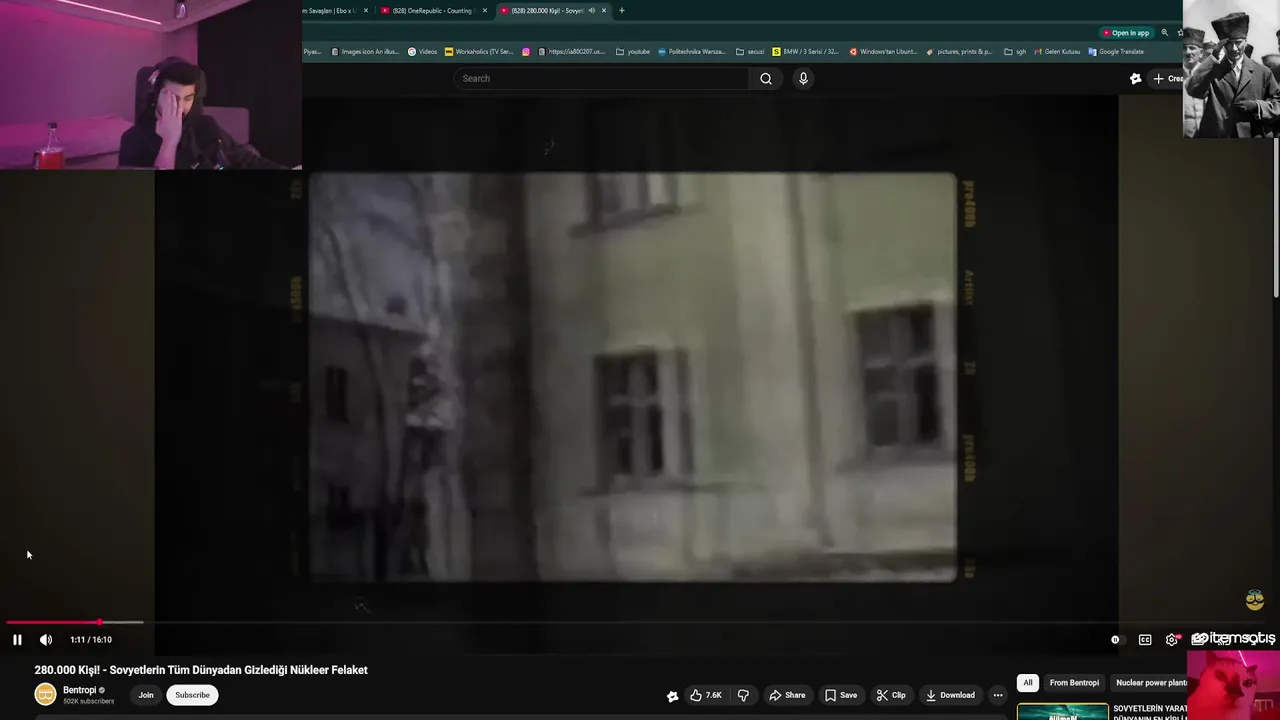This screenshot has width=1280, height=720.
Task: Toggle closed captions CC button
Action: click(1145, 640)
